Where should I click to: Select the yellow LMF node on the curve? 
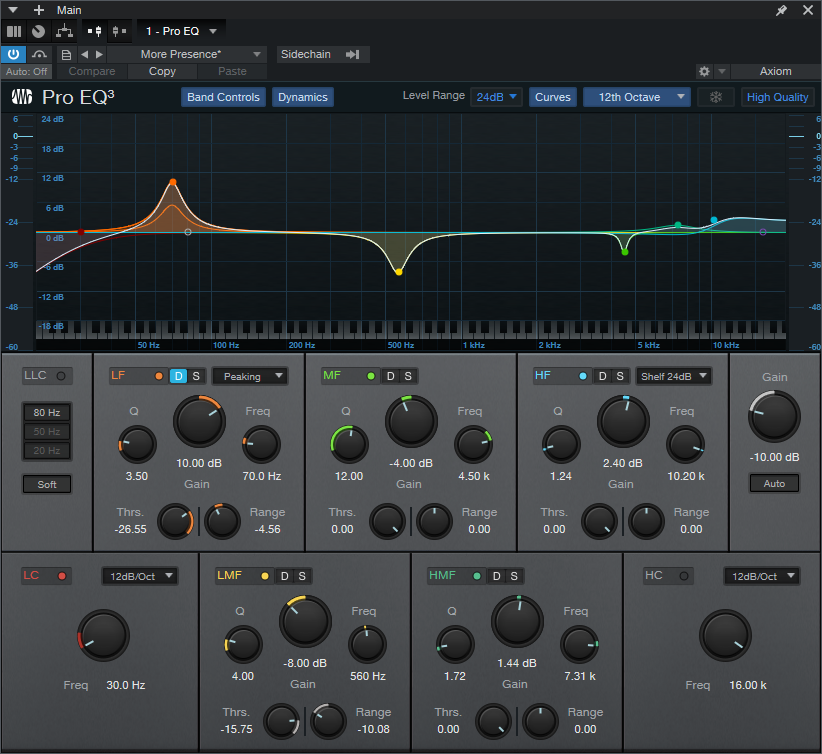click(399, 272)
